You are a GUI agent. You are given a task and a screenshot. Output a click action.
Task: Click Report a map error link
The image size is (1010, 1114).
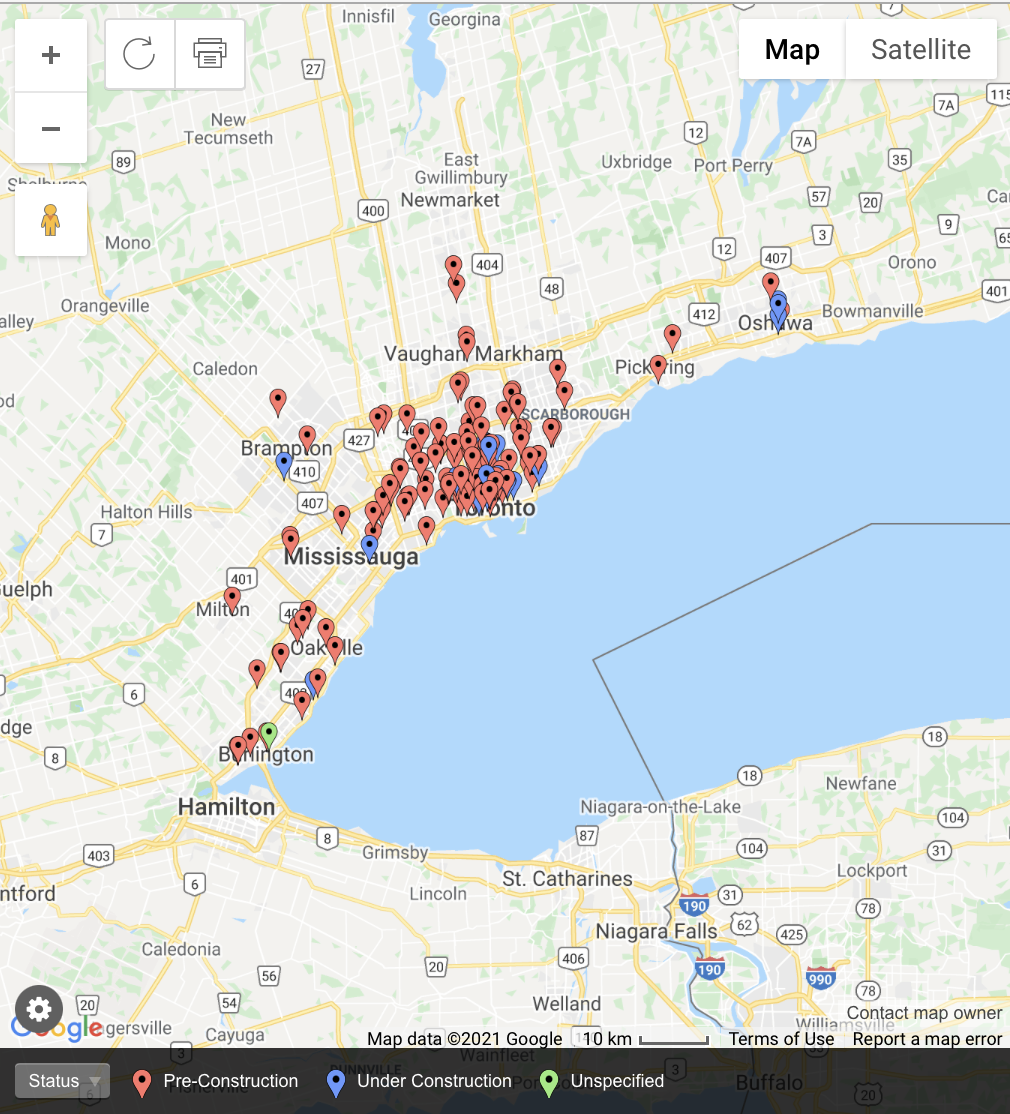pyautogui.click(x=926, y=1039)
